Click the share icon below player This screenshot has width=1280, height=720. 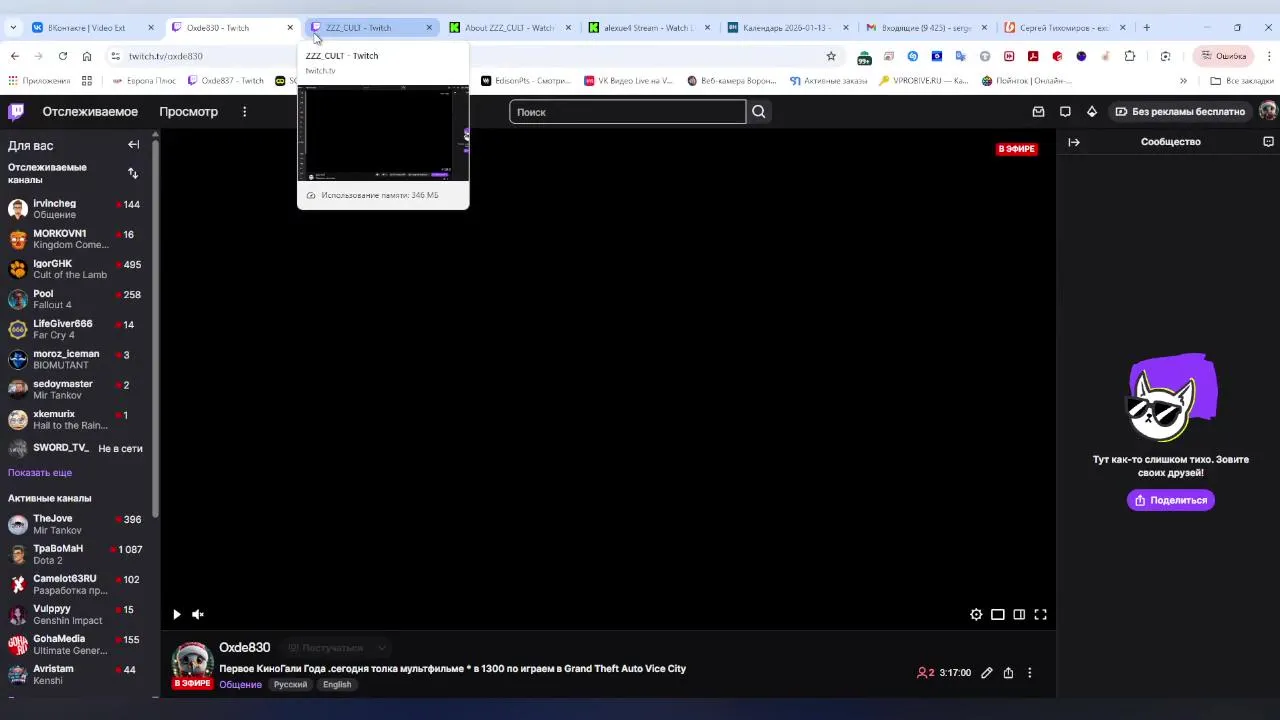pos(1008,673)
